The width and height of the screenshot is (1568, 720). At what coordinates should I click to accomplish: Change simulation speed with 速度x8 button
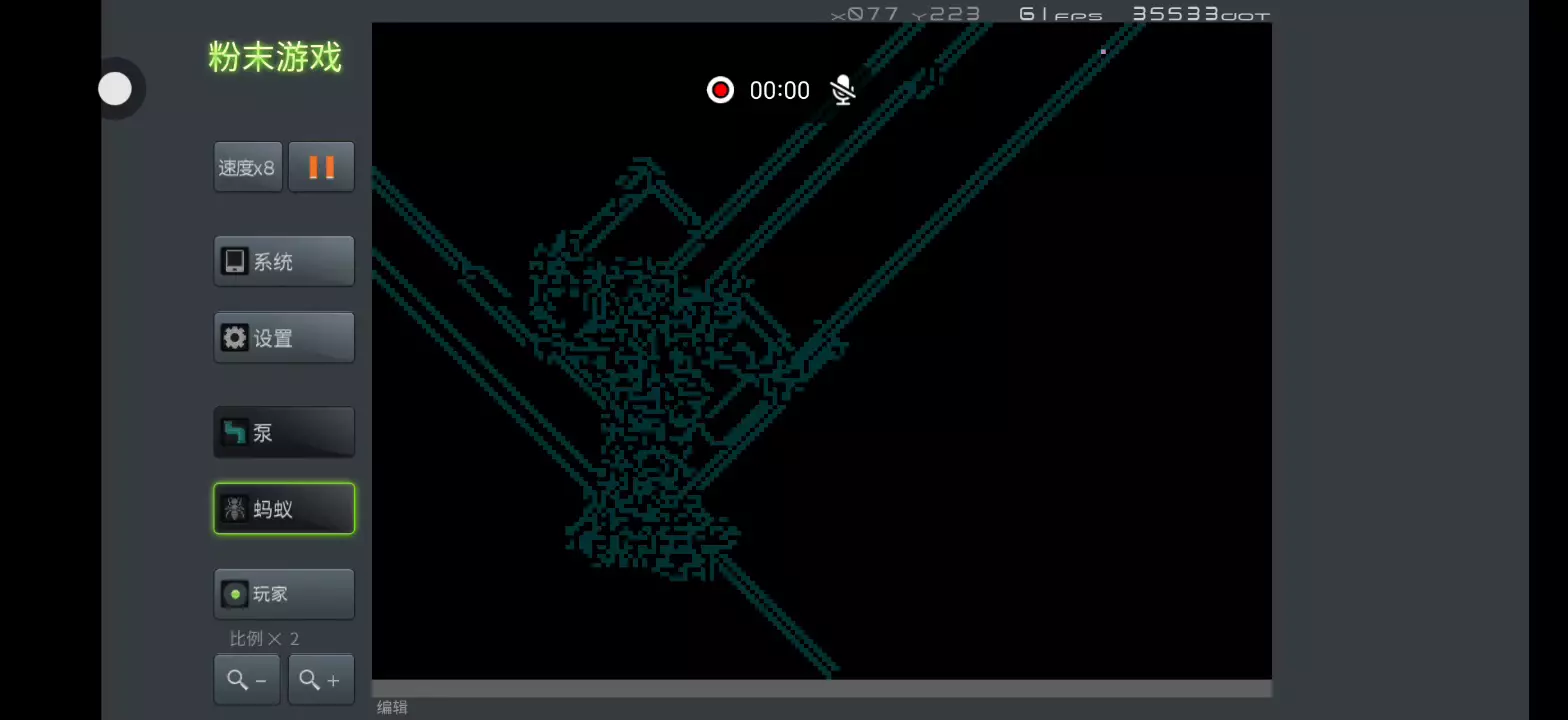[248, 167]
